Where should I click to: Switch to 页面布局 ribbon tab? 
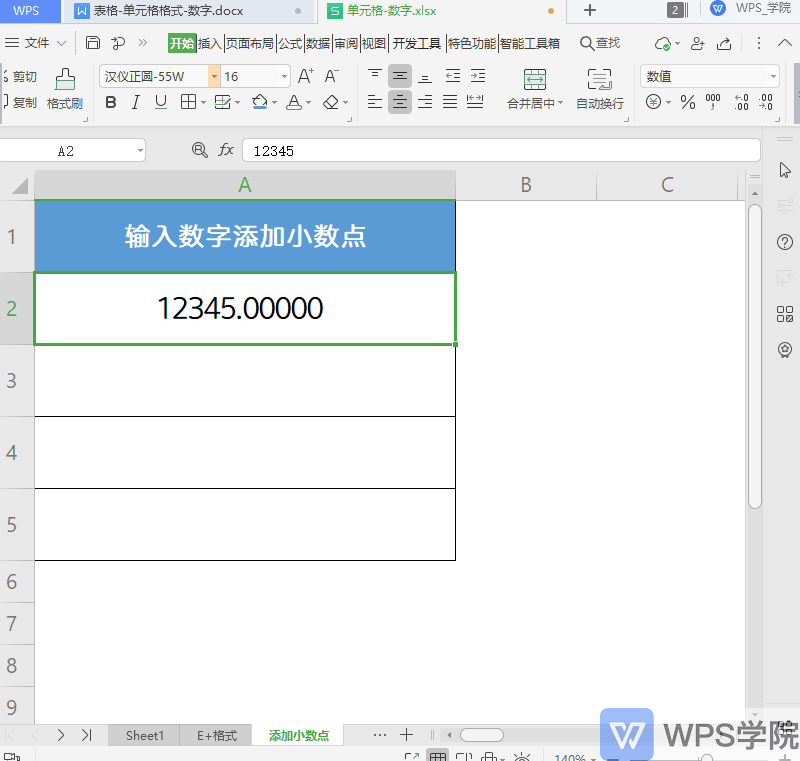[x=249, y=43]
